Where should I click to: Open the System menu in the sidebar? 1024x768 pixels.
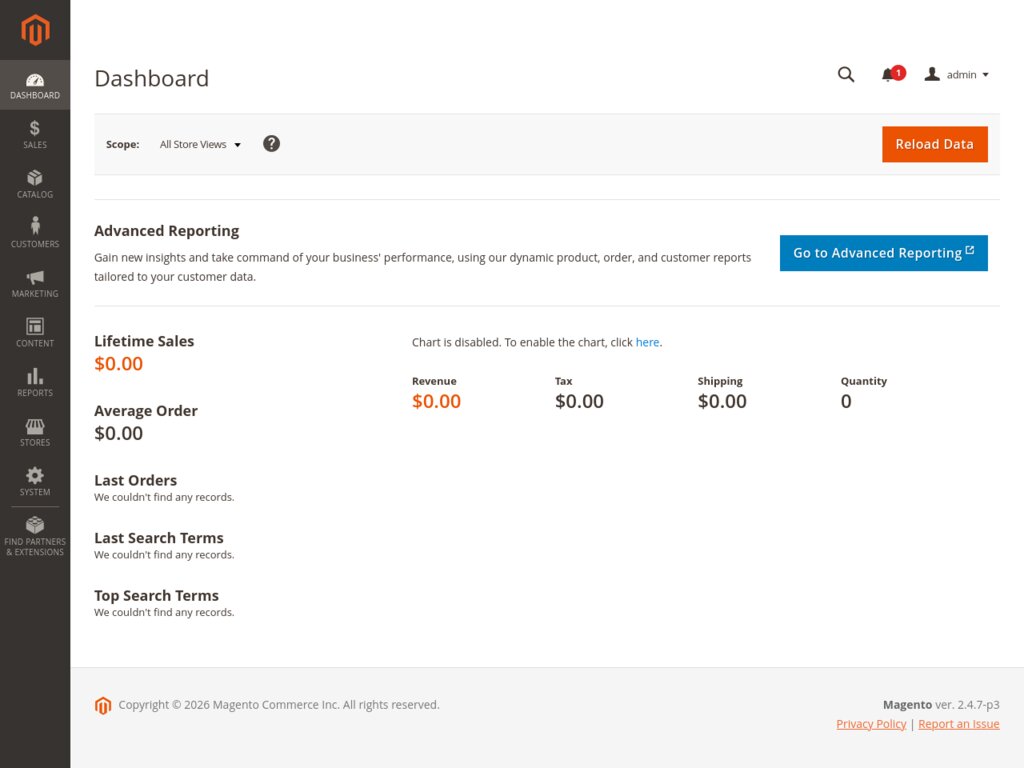click(x=35, y=482)
